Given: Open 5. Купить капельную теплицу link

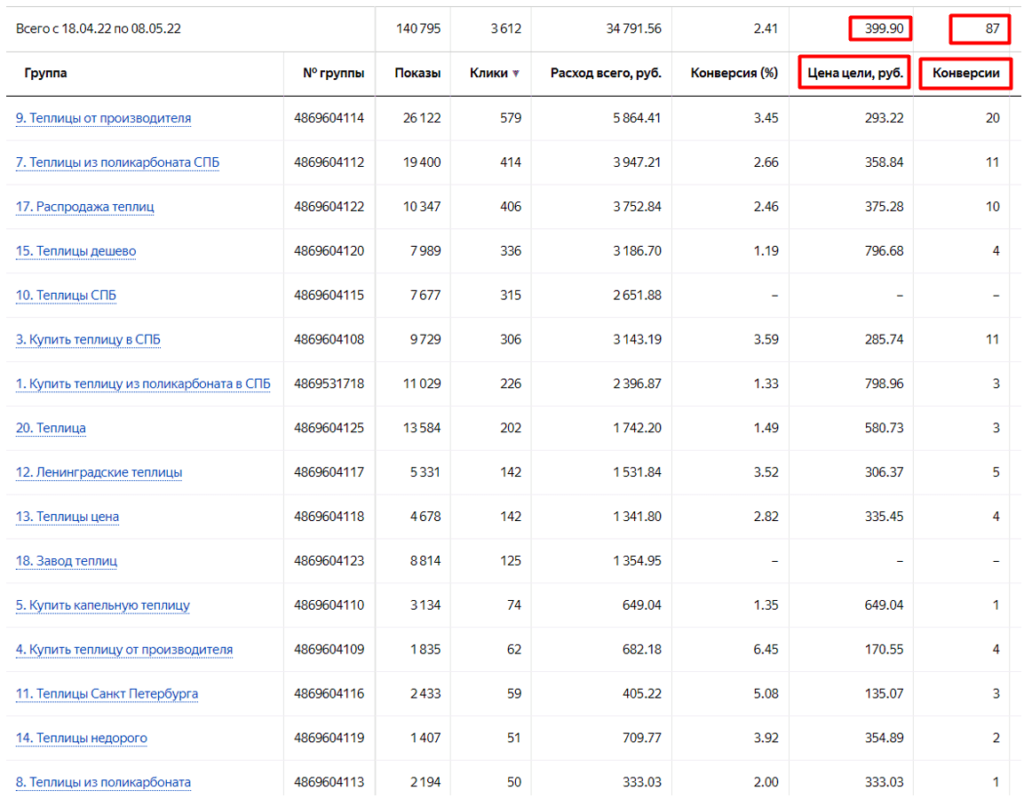Looking at the screenshot, I should pyautogui.click(x=102, y=605).
